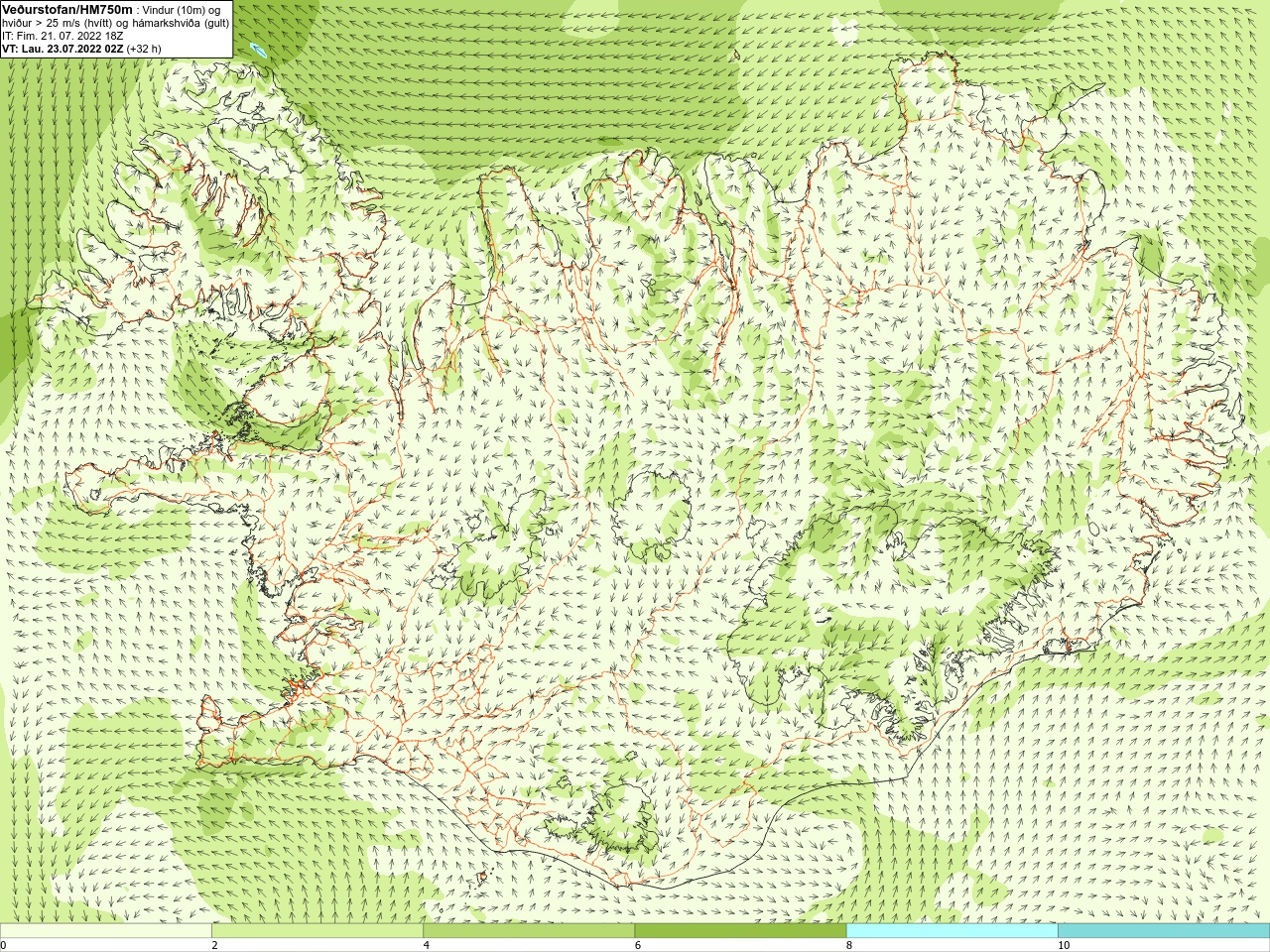Click the 4–6 m/s green legend band
1270x952 pixels.
529,931
